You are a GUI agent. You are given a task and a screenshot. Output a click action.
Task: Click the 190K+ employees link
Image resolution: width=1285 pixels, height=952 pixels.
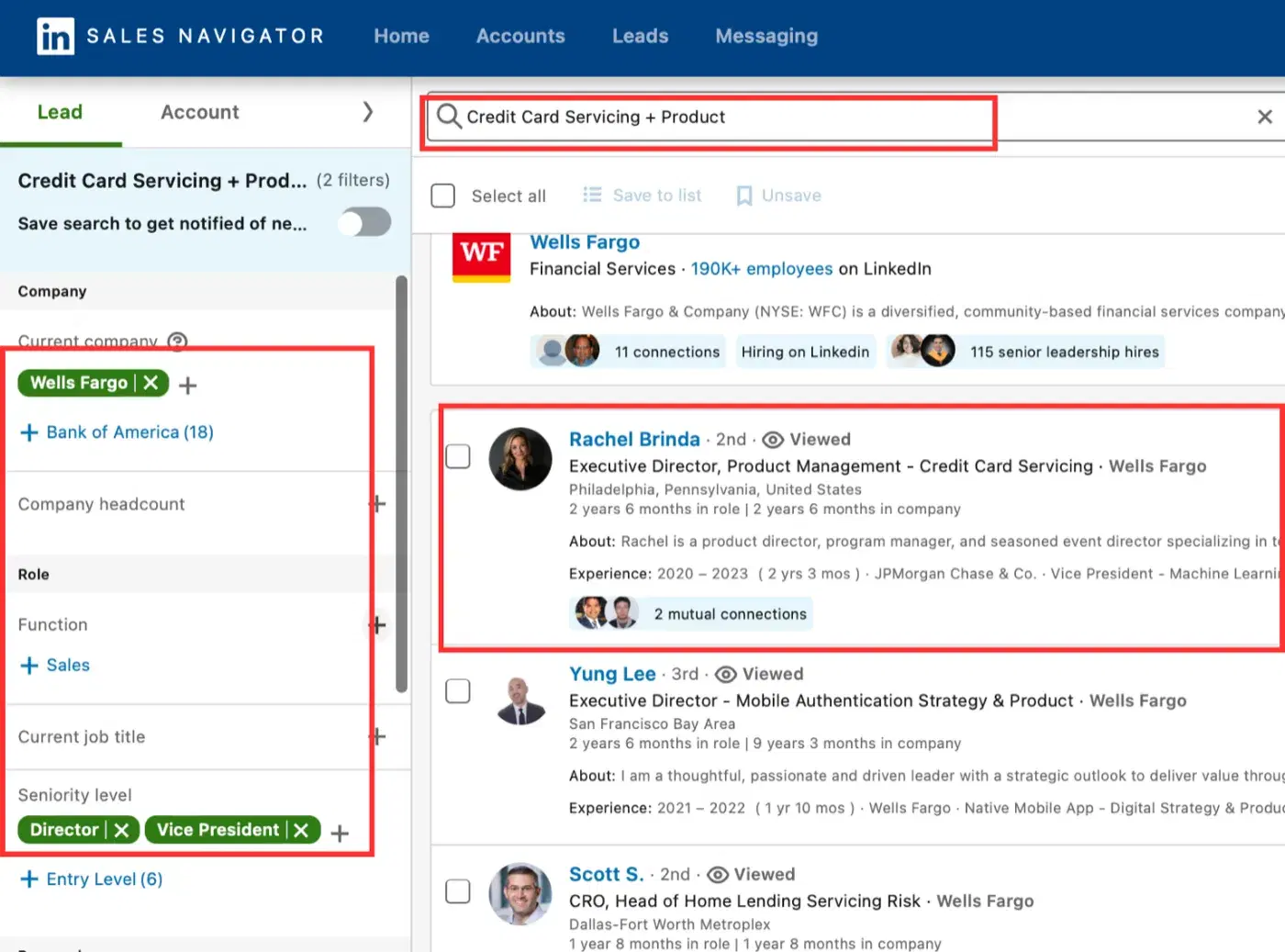762,269
